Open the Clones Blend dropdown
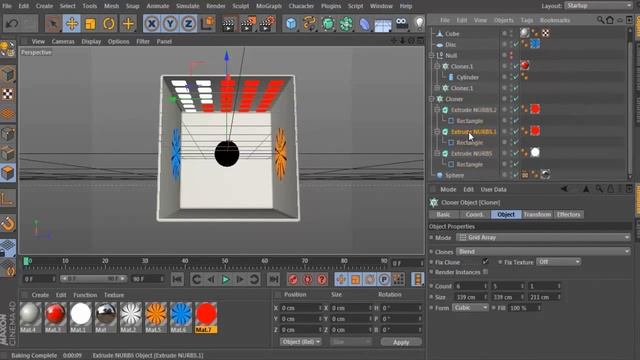The width and height of the screenshot is (640, 360). tap(543, 251)
